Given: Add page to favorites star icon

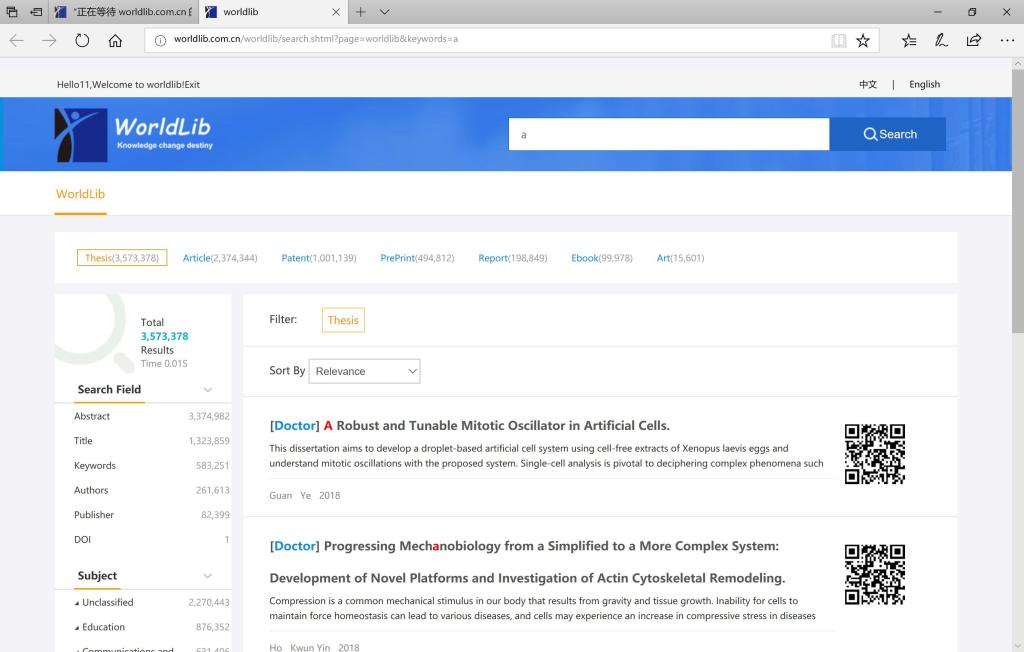Looking at the screenshot, I should tap(863, 40).
